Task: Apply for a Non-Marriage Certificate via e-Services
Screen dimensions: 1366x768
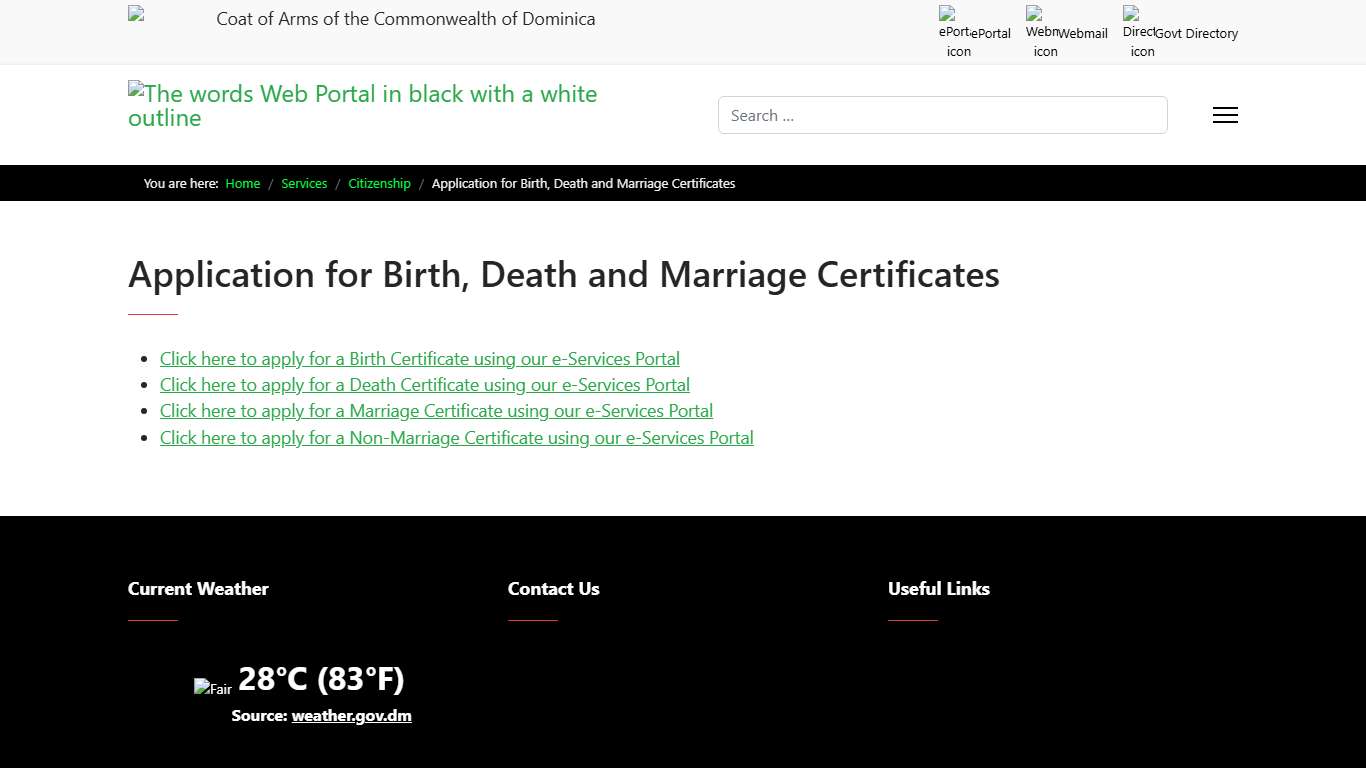Action: click(x=456, y=437)
